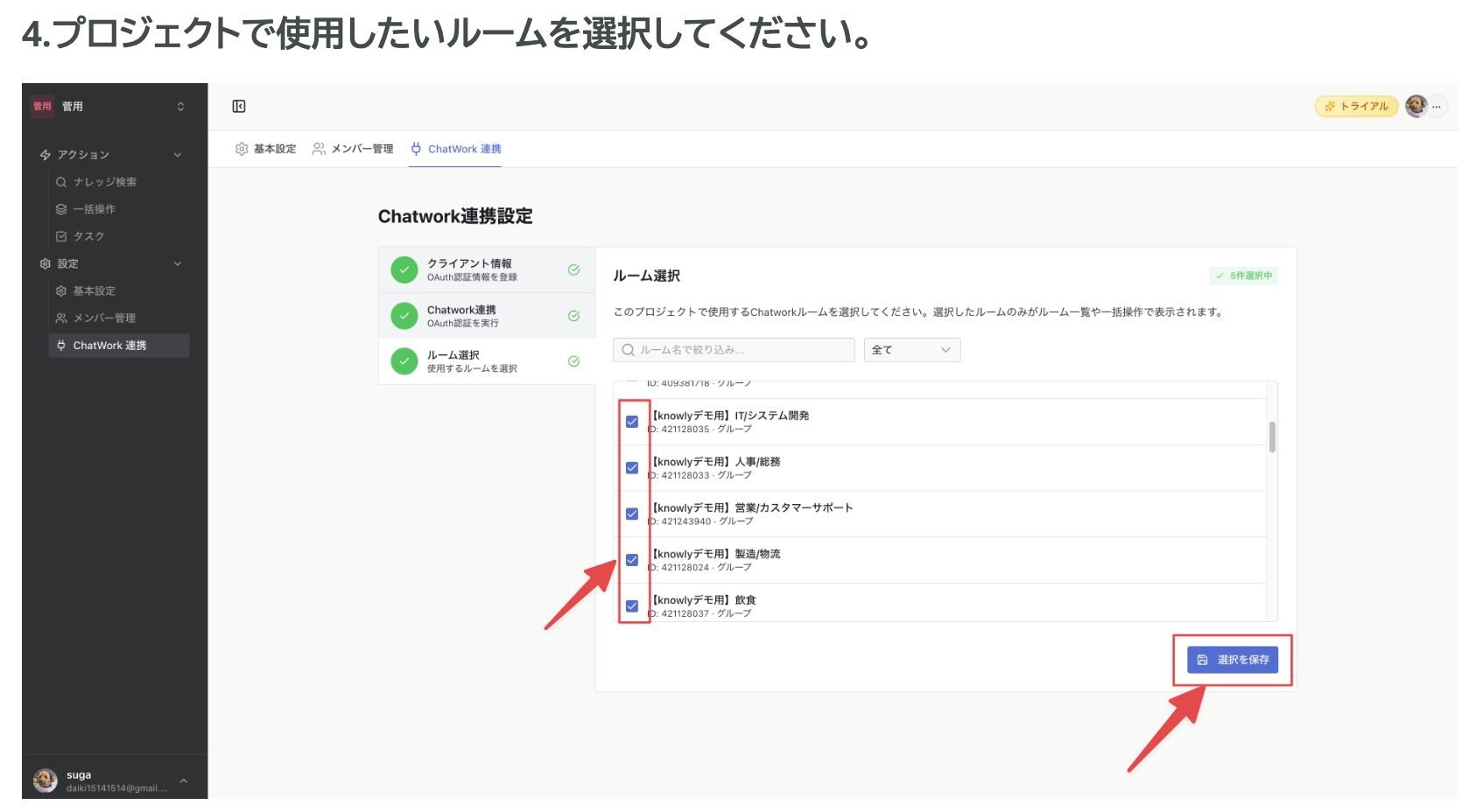Click the 5件選択中 status badge

[x=1242, y=275]
